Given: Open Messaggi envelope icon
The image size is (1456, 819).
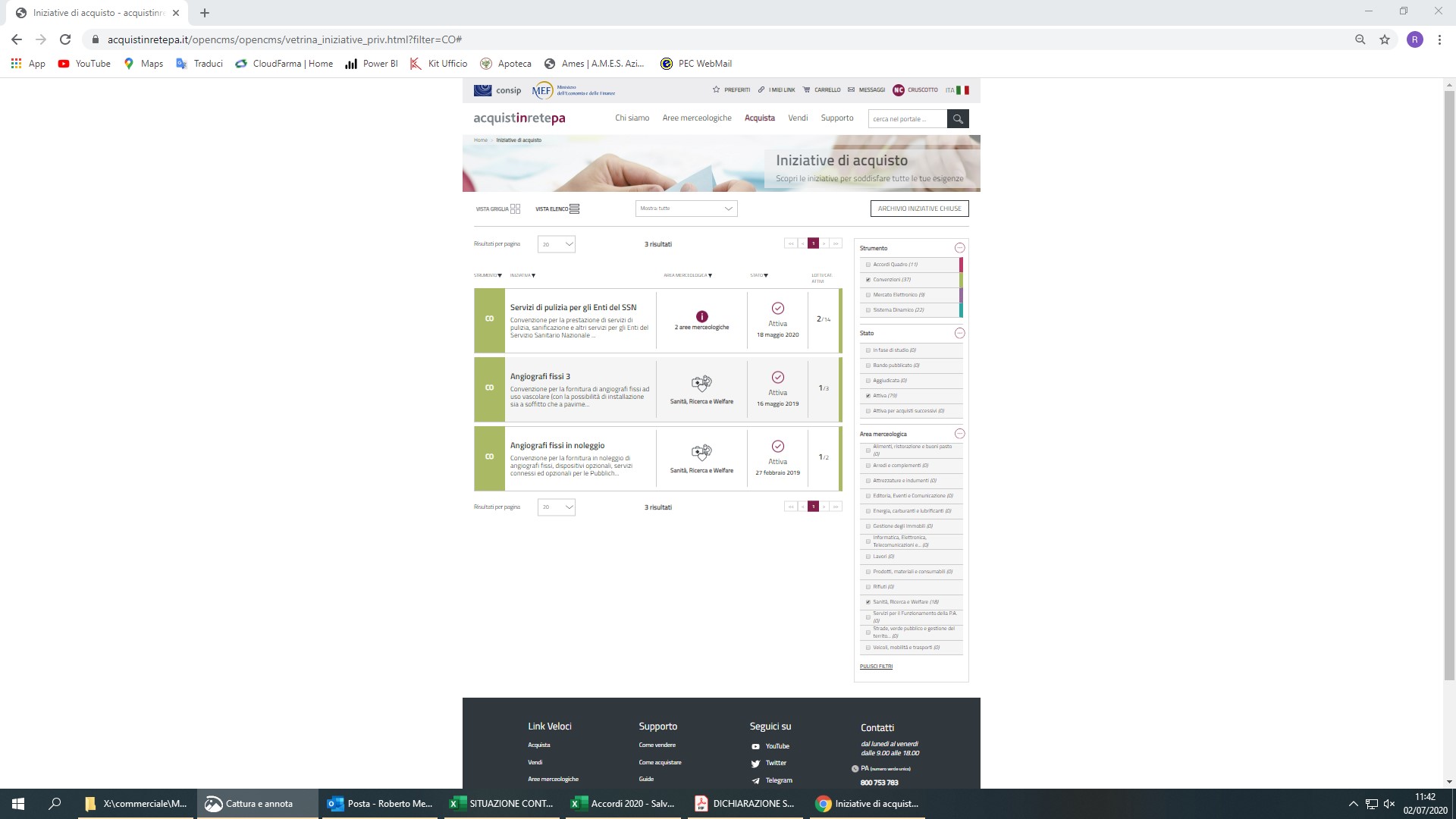Looking at the screenshot, I should (x=851, y=90).
